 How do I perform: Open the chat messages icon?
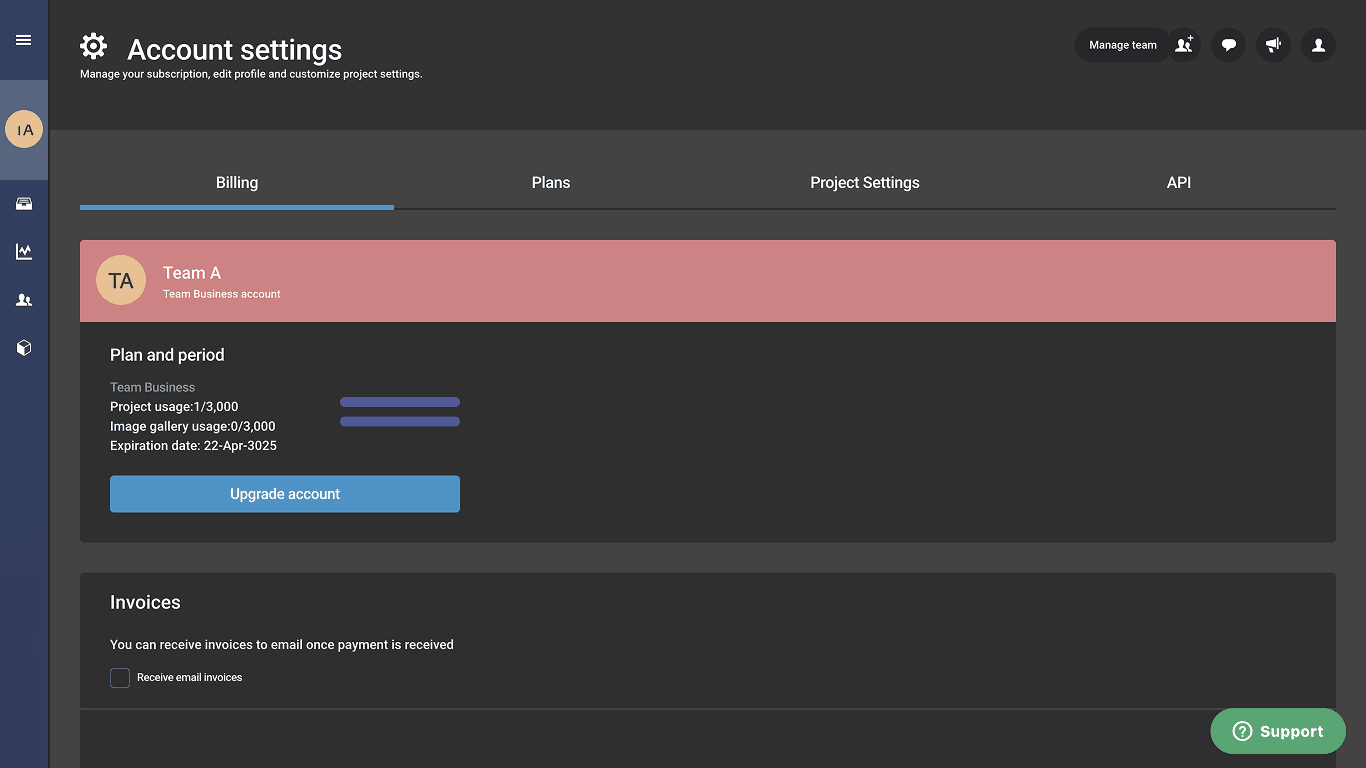point(1229,45)
